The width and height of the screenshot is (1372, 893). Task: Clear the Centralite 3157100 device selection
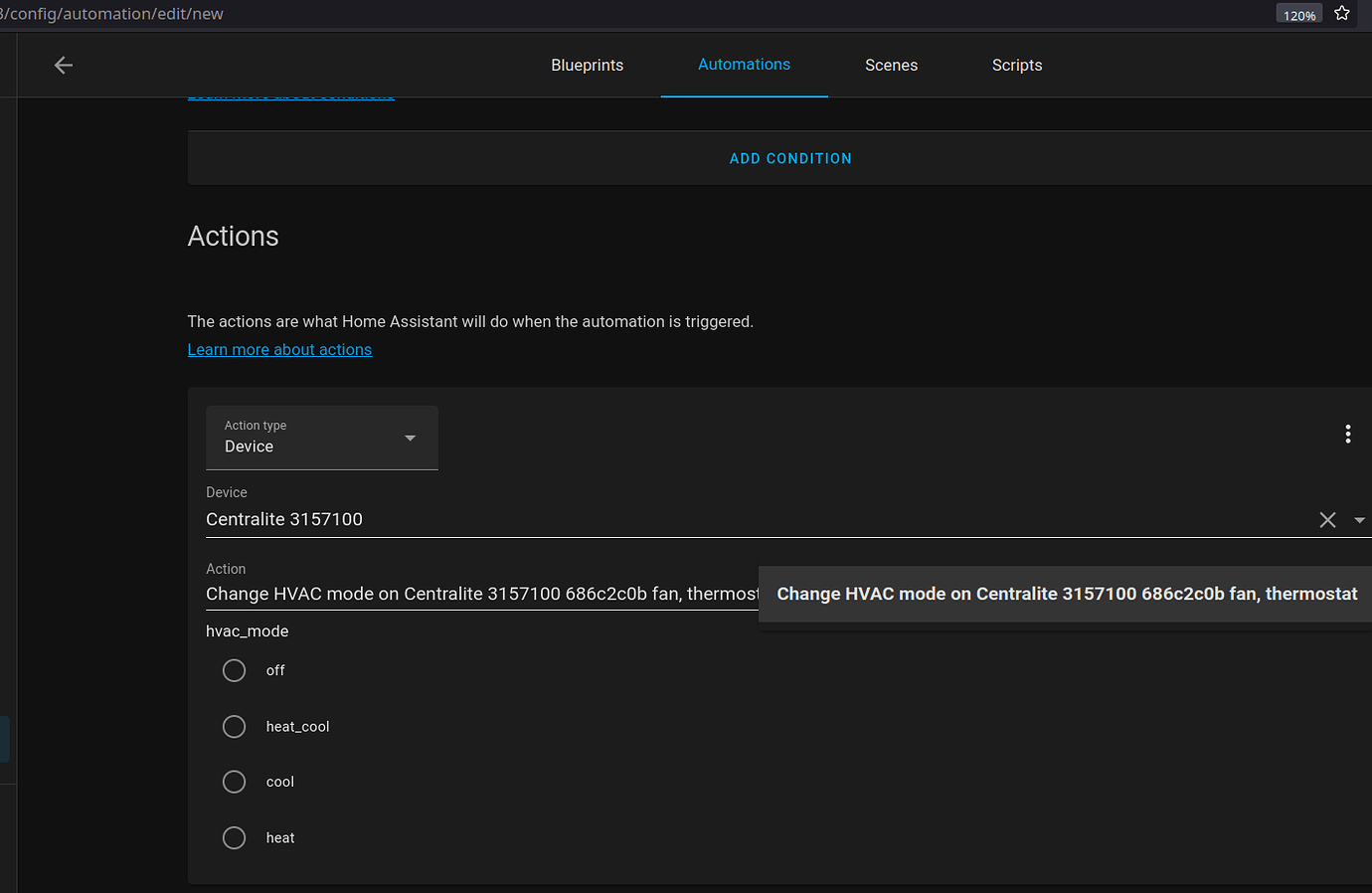(x=1326, y=520)
